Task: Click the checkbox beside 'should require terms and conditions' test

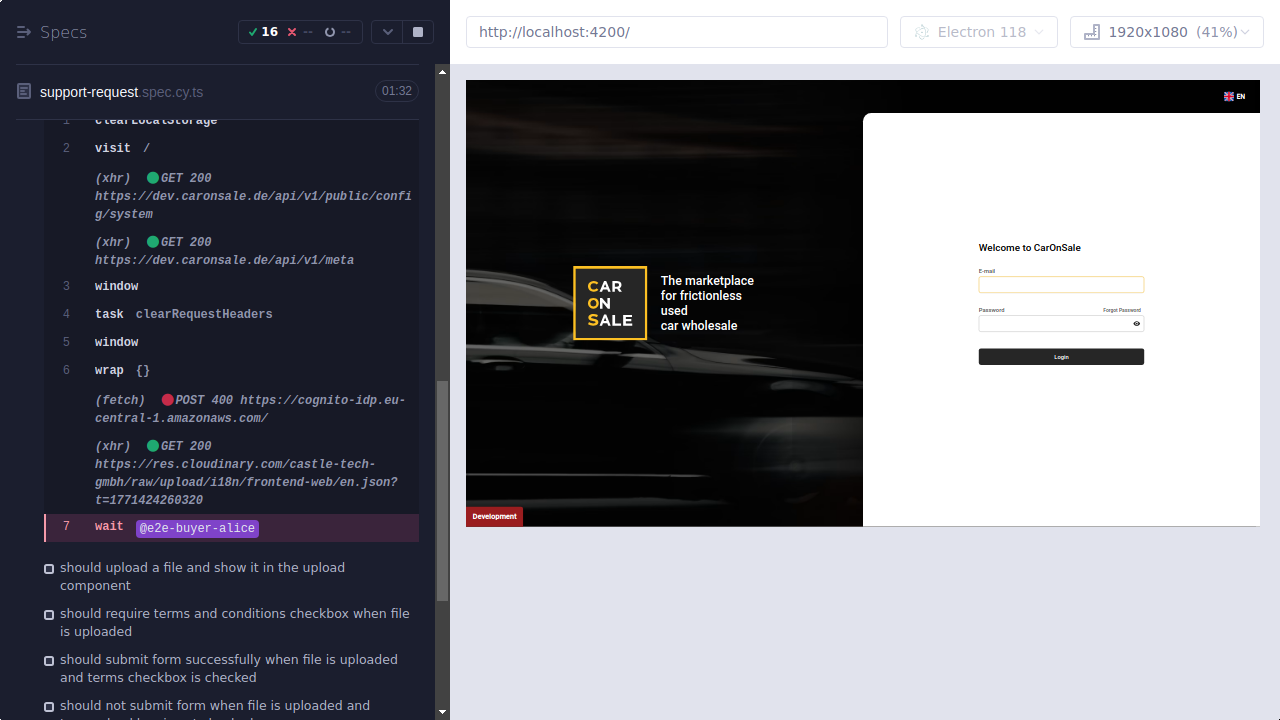Action: (x=48, y=614)
